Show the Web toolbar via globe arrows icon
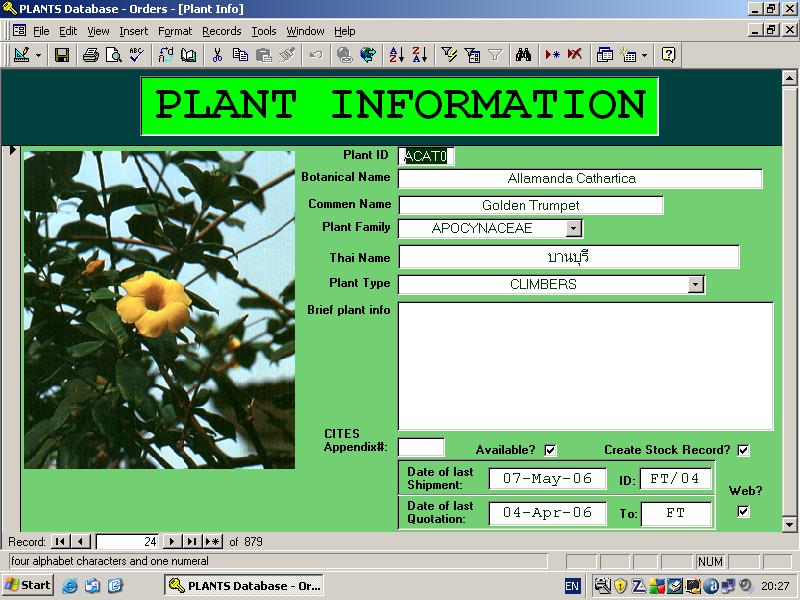The height and width of the screenshot is (600, 800). [x=368, y=55]
